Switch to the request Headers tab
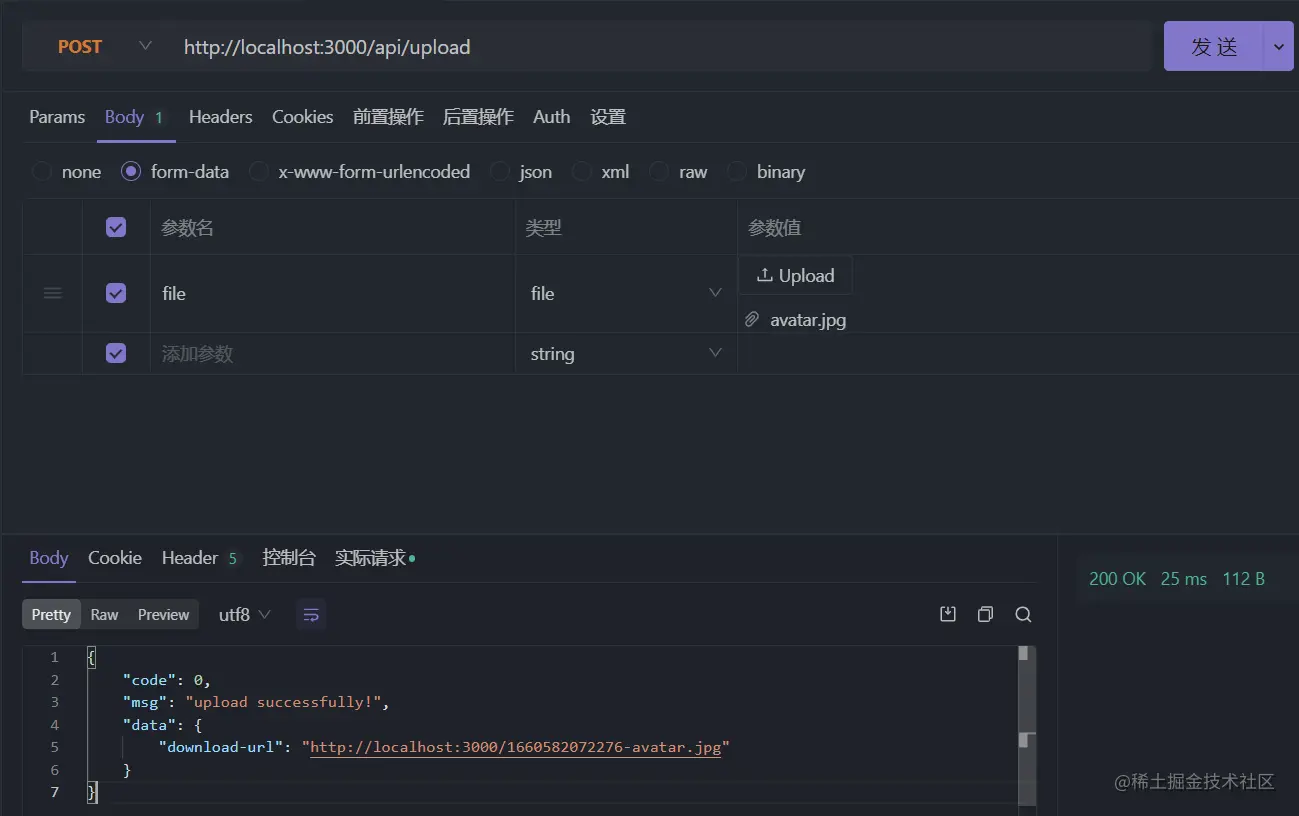 click(x=221, y=117)
